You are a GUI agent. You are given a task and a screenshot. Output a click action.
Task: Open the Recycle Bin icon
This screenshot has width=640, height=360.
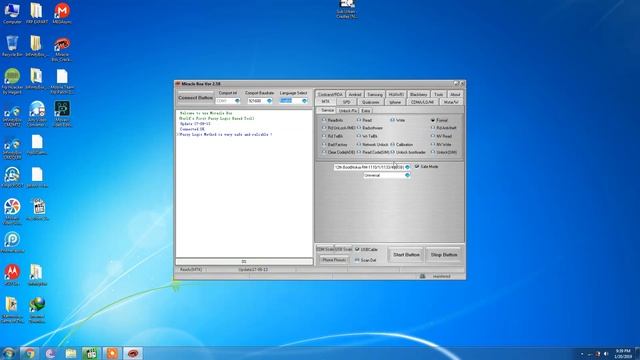[x=12, y=46]
